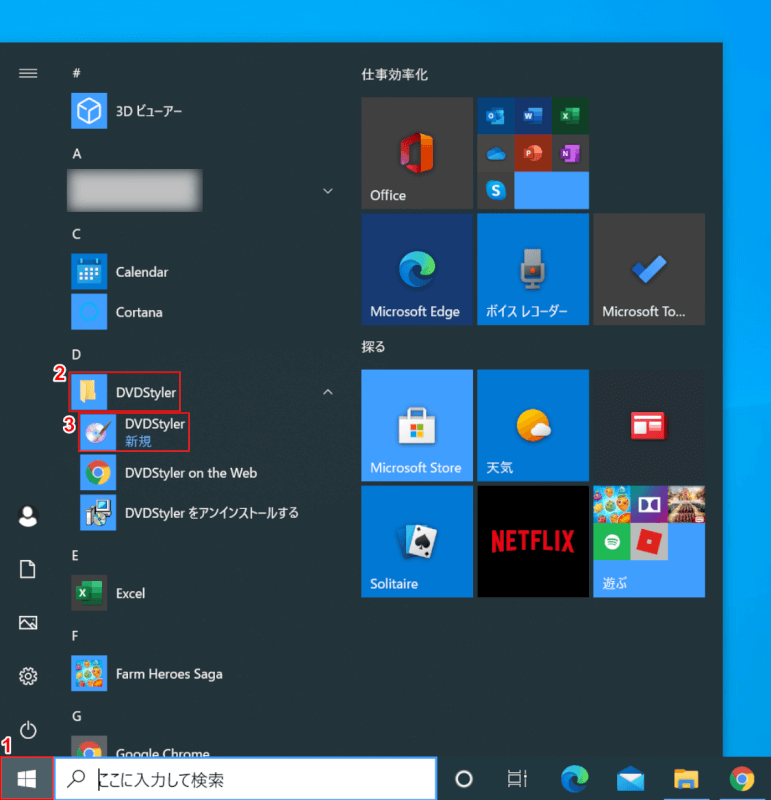
Task: Click the # letter header
Action: (77, 73)
